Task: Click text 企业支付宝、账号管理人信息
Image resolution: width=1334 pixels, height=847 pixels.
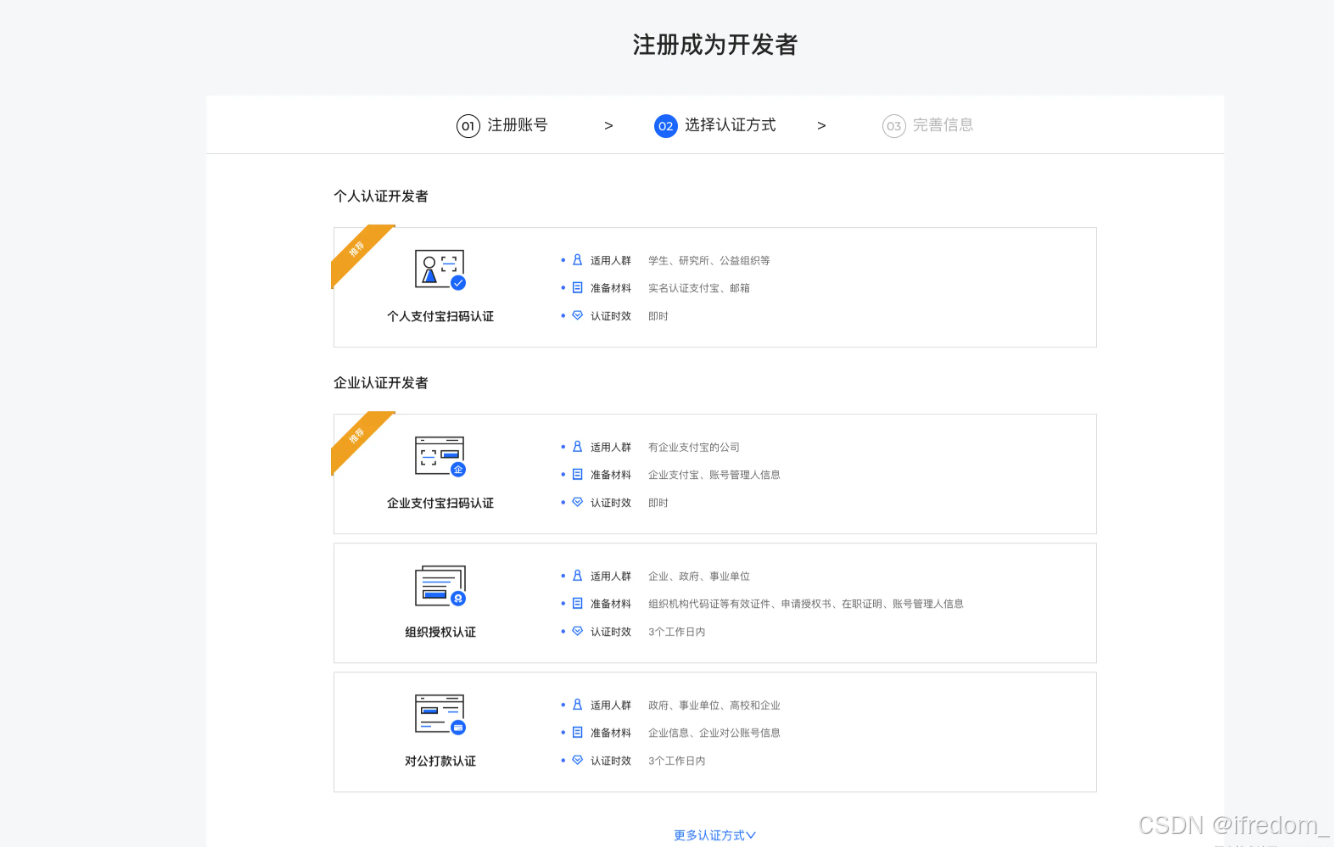Action: 714,475
